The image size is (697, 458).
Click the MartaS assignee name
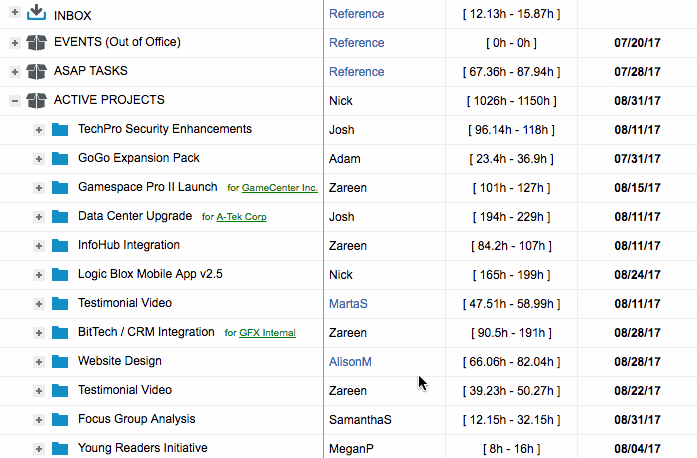click(x=349, y=303)
